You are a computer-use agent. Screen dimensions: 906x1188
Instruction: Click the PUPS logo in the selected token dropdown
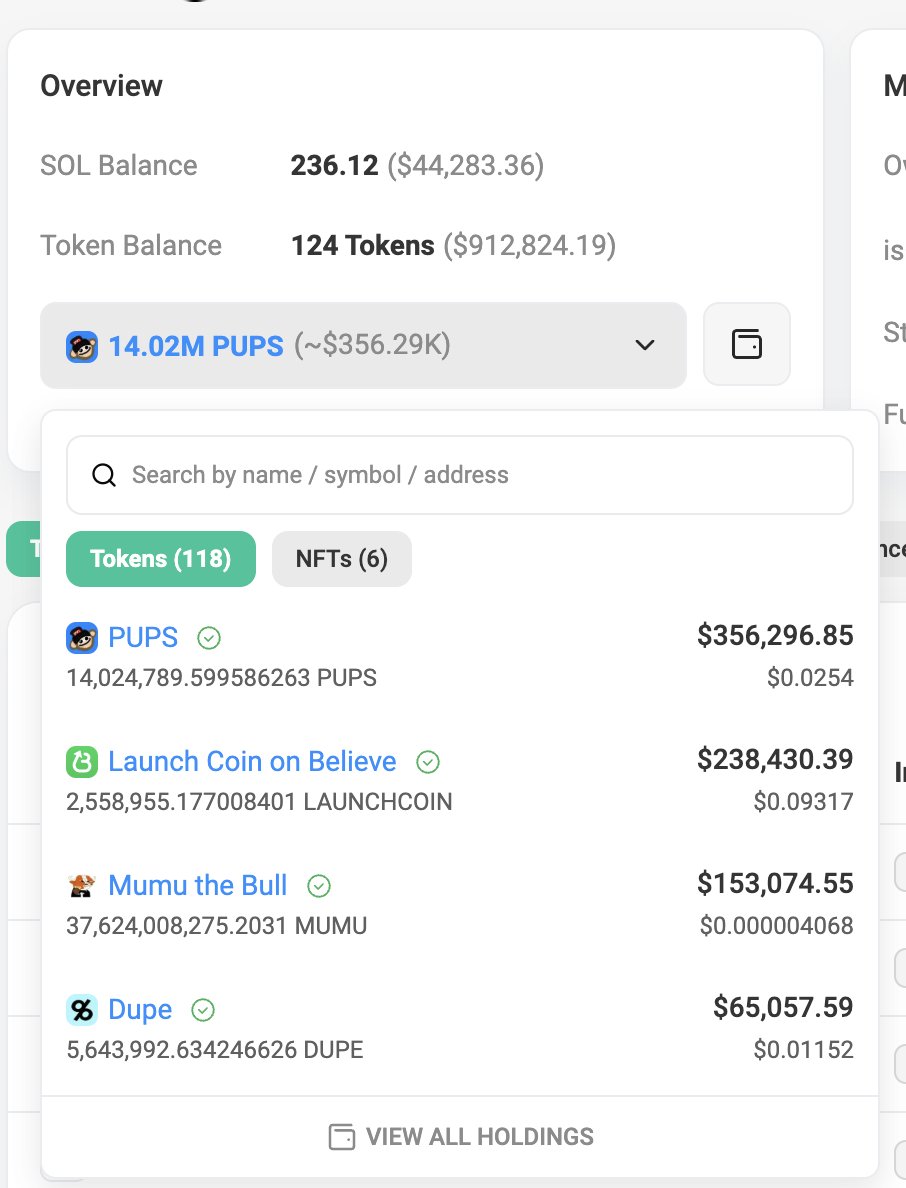click(82, 347)
